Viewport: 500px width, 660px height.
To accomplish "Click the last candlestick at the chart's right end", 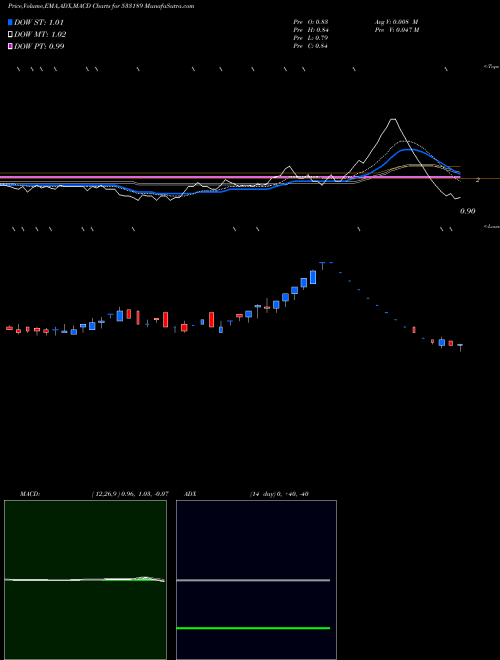I will click(x=460, y=346).
